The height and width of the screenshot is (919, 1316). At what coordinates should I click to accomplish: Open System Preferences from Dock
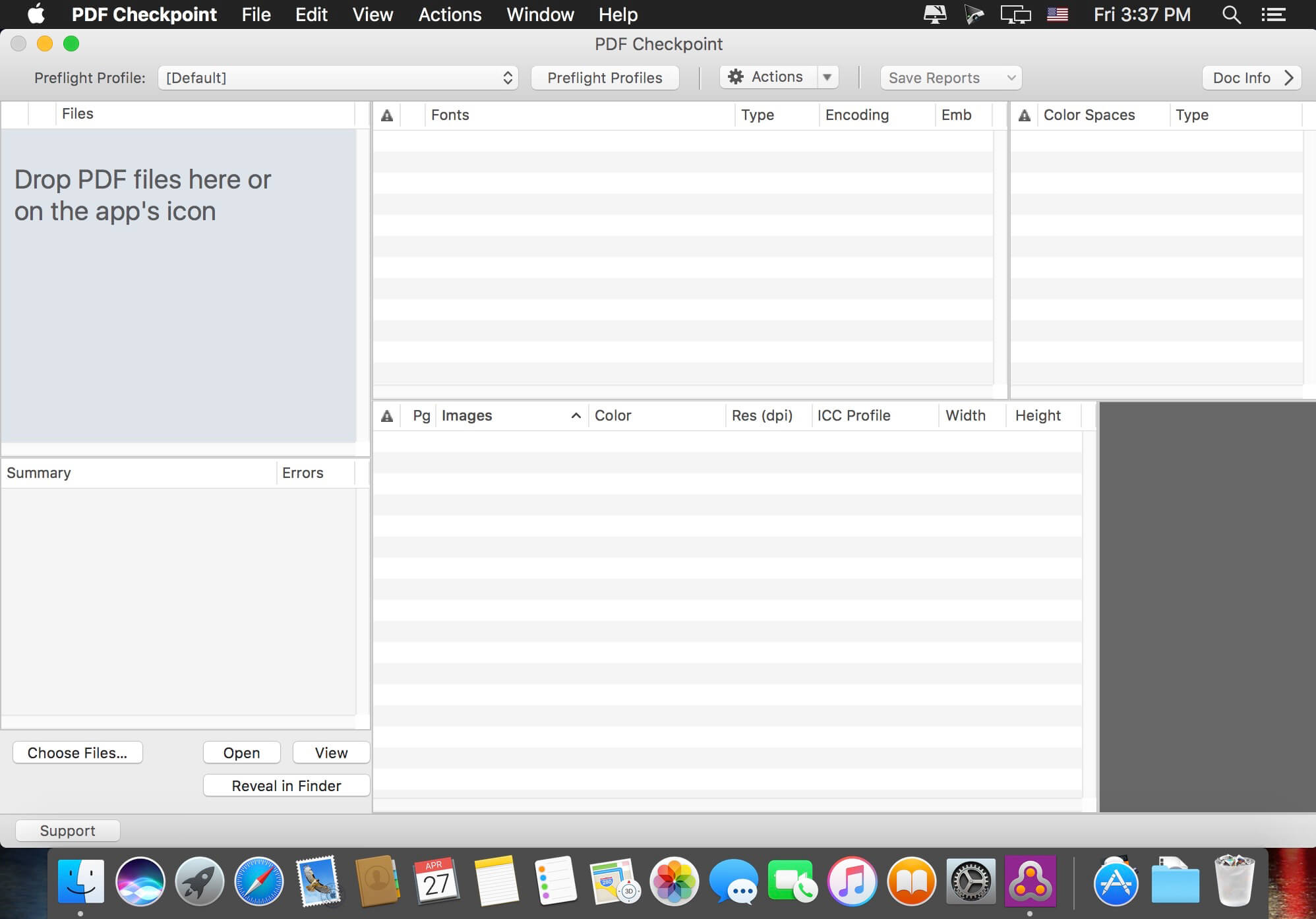pyautogui.click(x=971, y=882)
